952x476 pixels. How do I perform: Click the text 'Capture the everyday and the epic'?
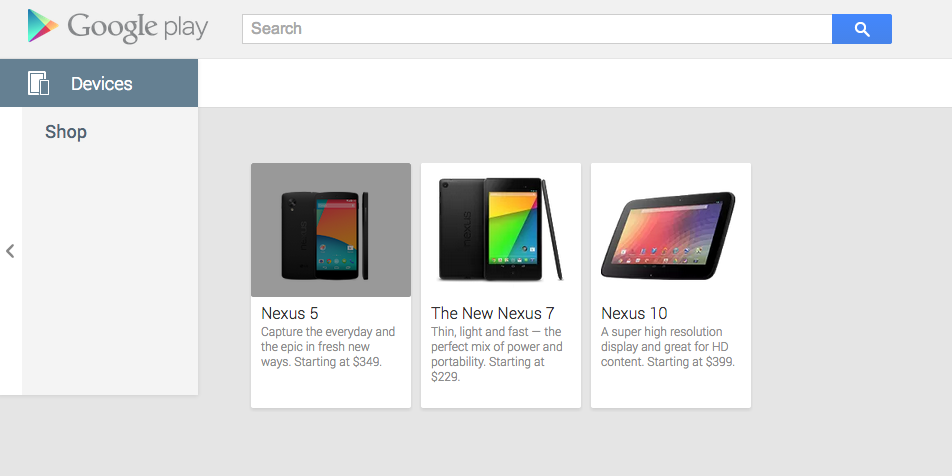tap(328, 339)
